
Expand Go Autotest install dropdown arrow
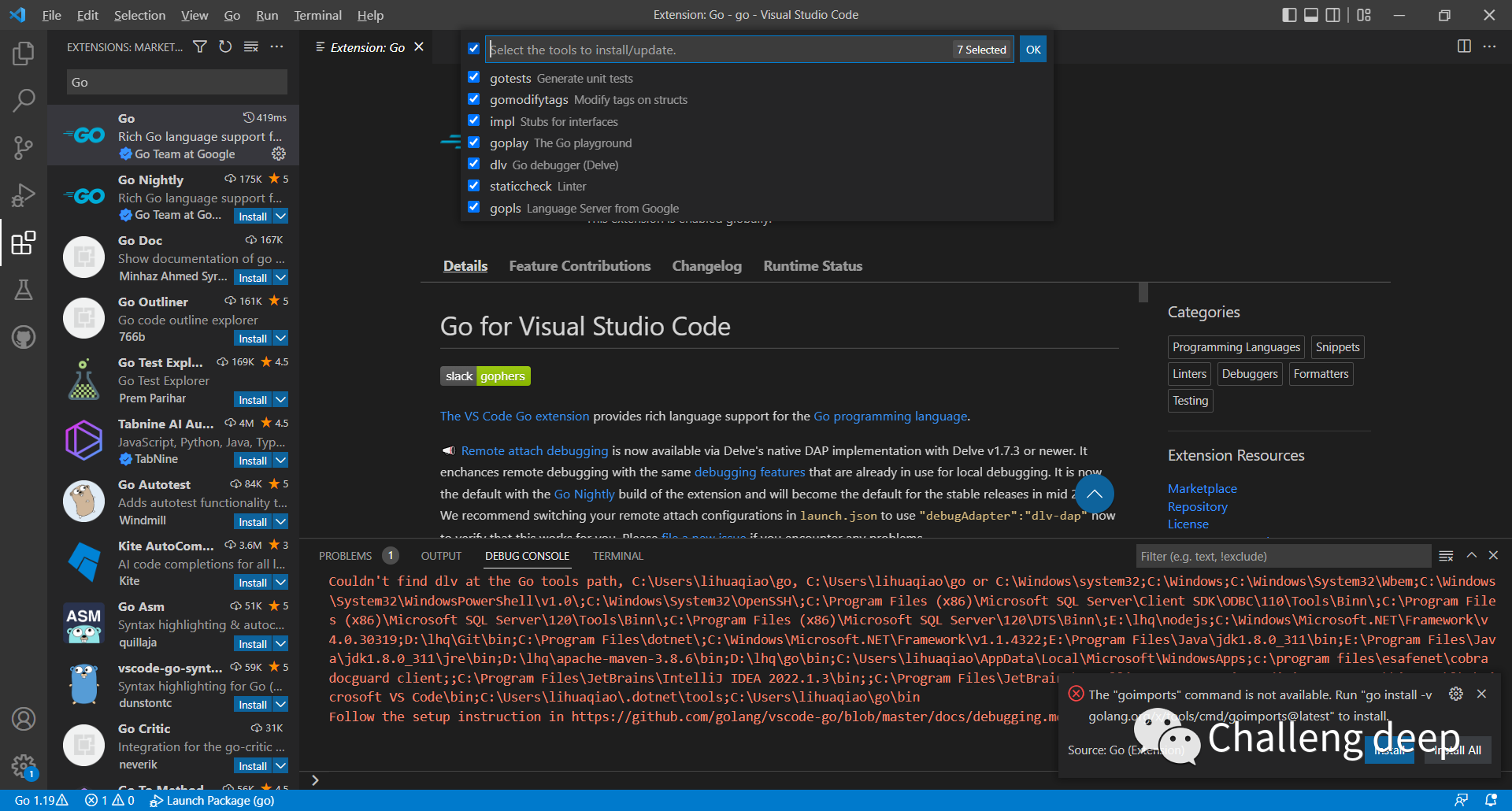tap(281, 521)
